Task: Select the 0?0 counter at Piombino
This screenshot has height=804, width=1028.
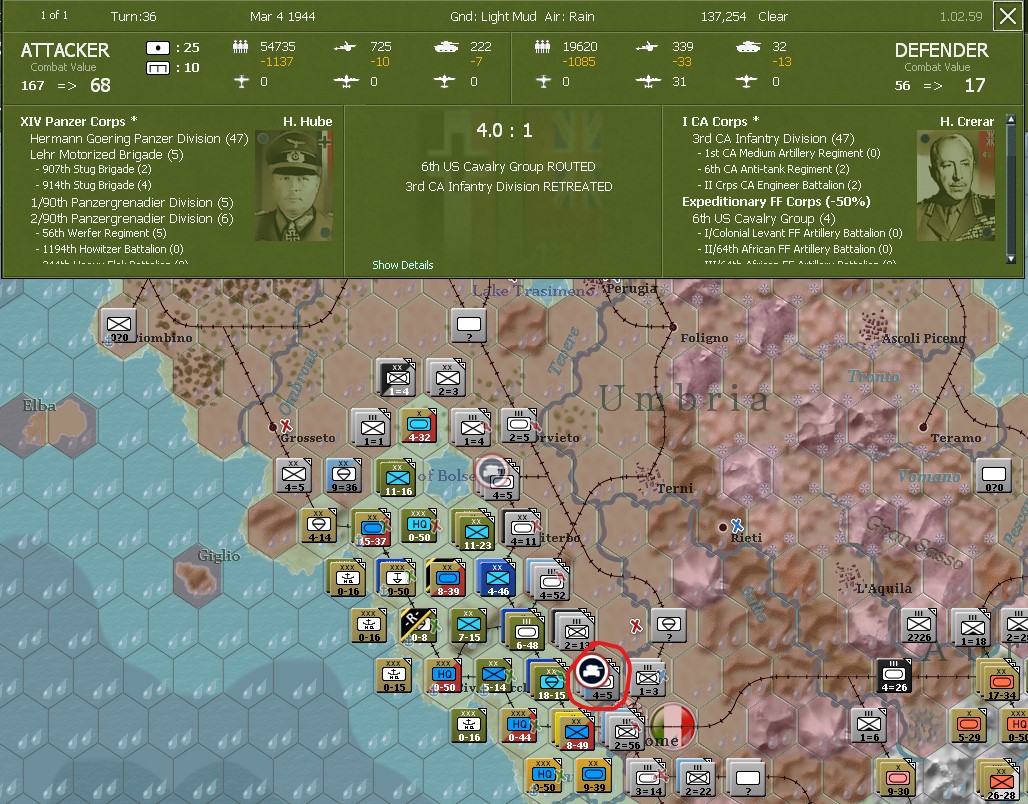Action: [x=118, y=326]
